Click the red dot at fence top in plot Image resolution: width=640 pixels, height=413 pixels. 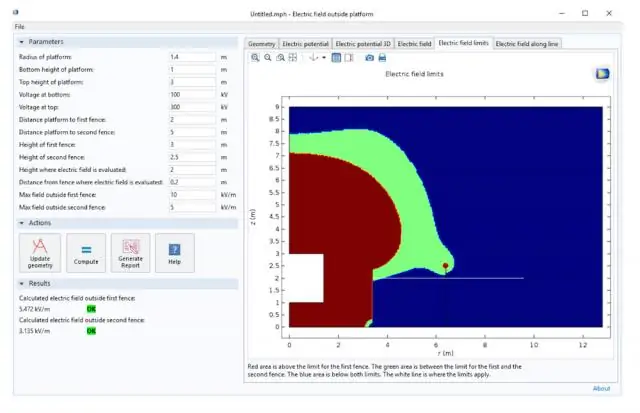445,266
